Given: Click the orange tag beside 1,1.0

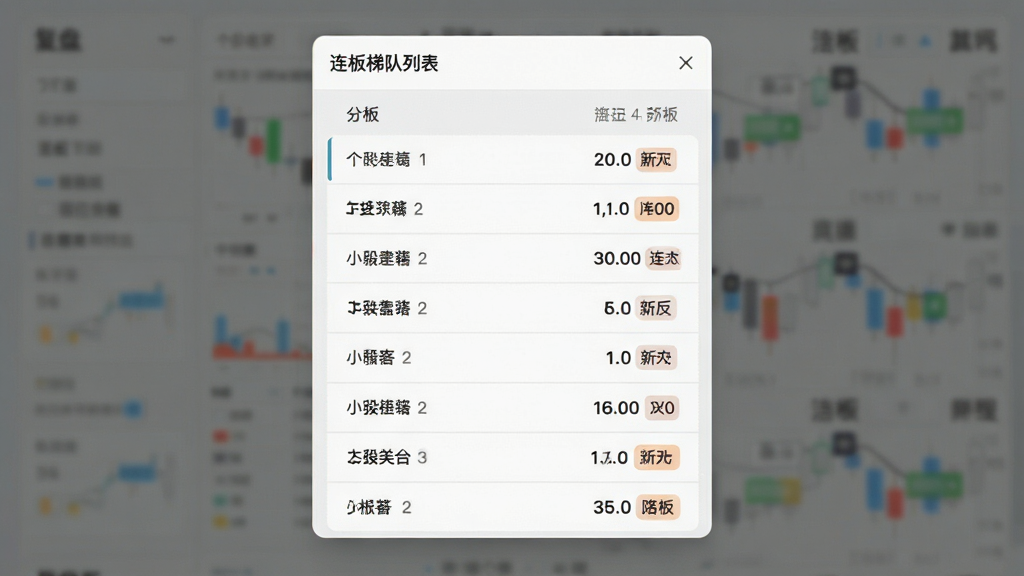Looking at the screenshot, I should tap(656, 209).
